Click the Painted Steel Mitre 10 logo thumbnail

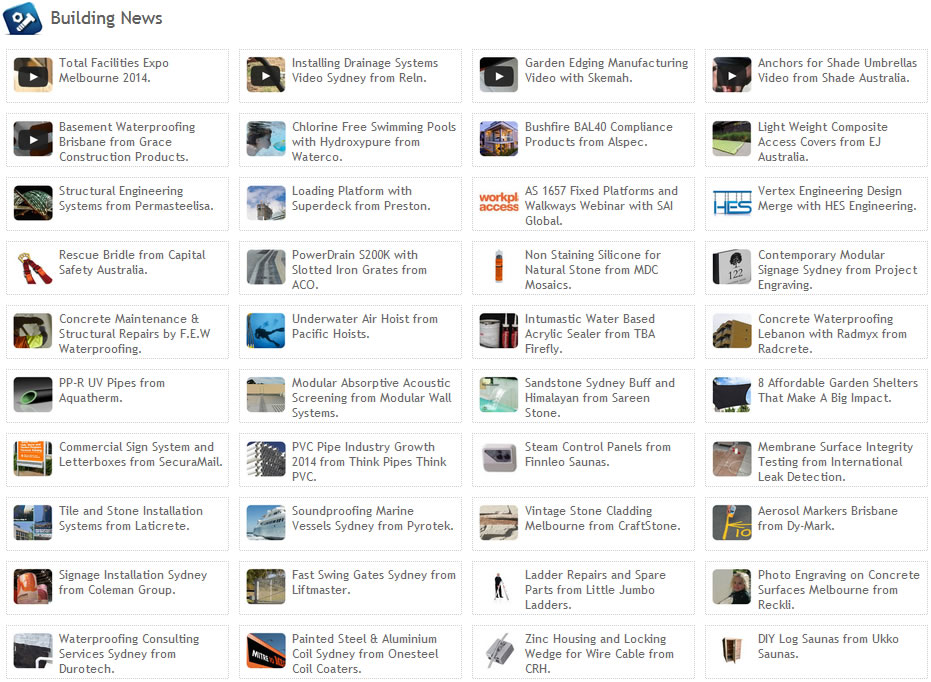pyautogui.click(x=266, y=651)
